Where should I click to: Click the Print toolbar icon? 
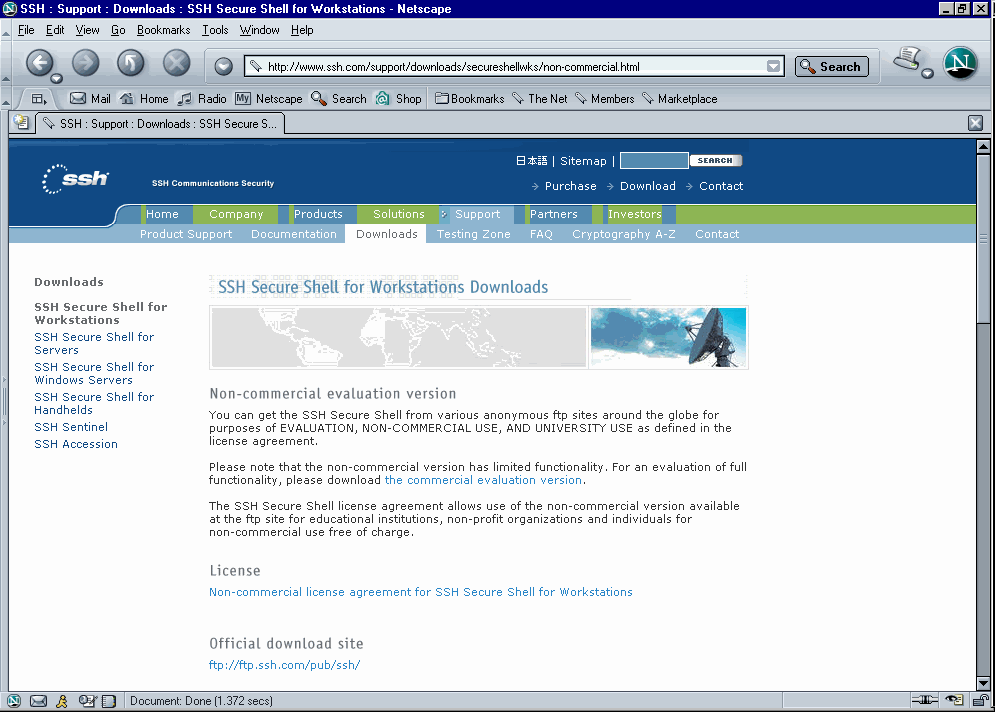click(907, 60)
